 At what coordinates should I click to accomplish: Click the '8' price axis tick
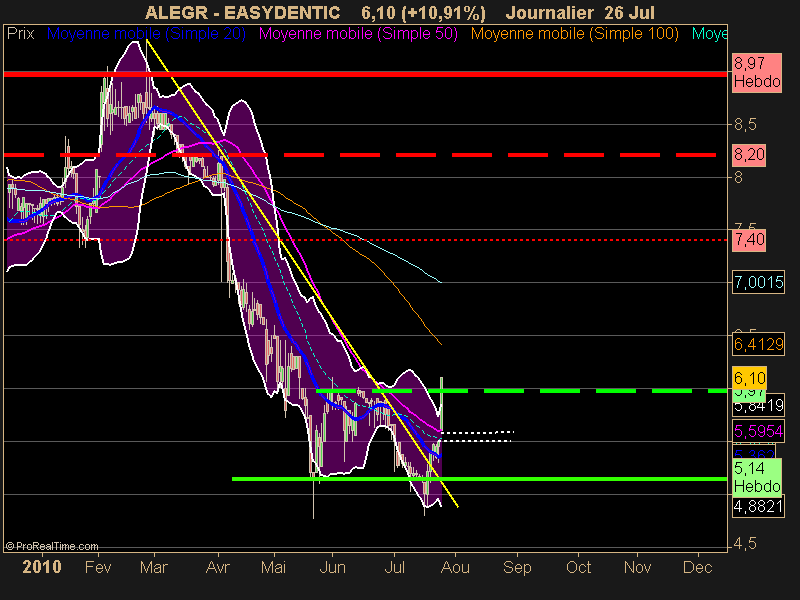coord(738,177)
